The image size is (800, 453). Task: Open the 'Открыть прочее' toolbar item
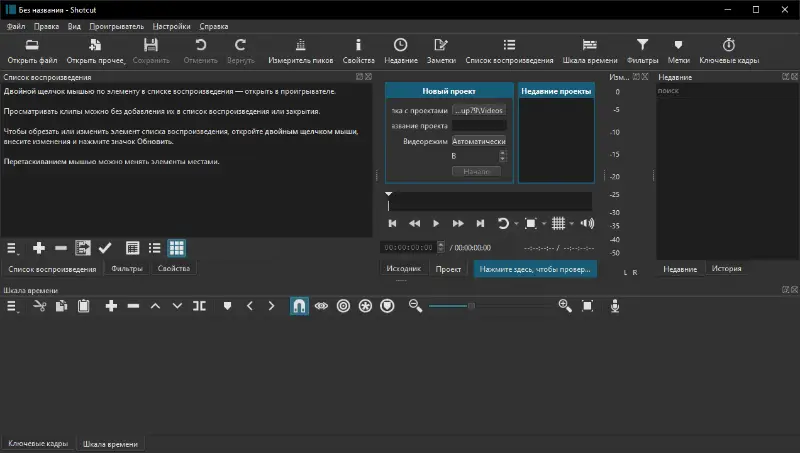pyautogui.click(x=95, y=52)
